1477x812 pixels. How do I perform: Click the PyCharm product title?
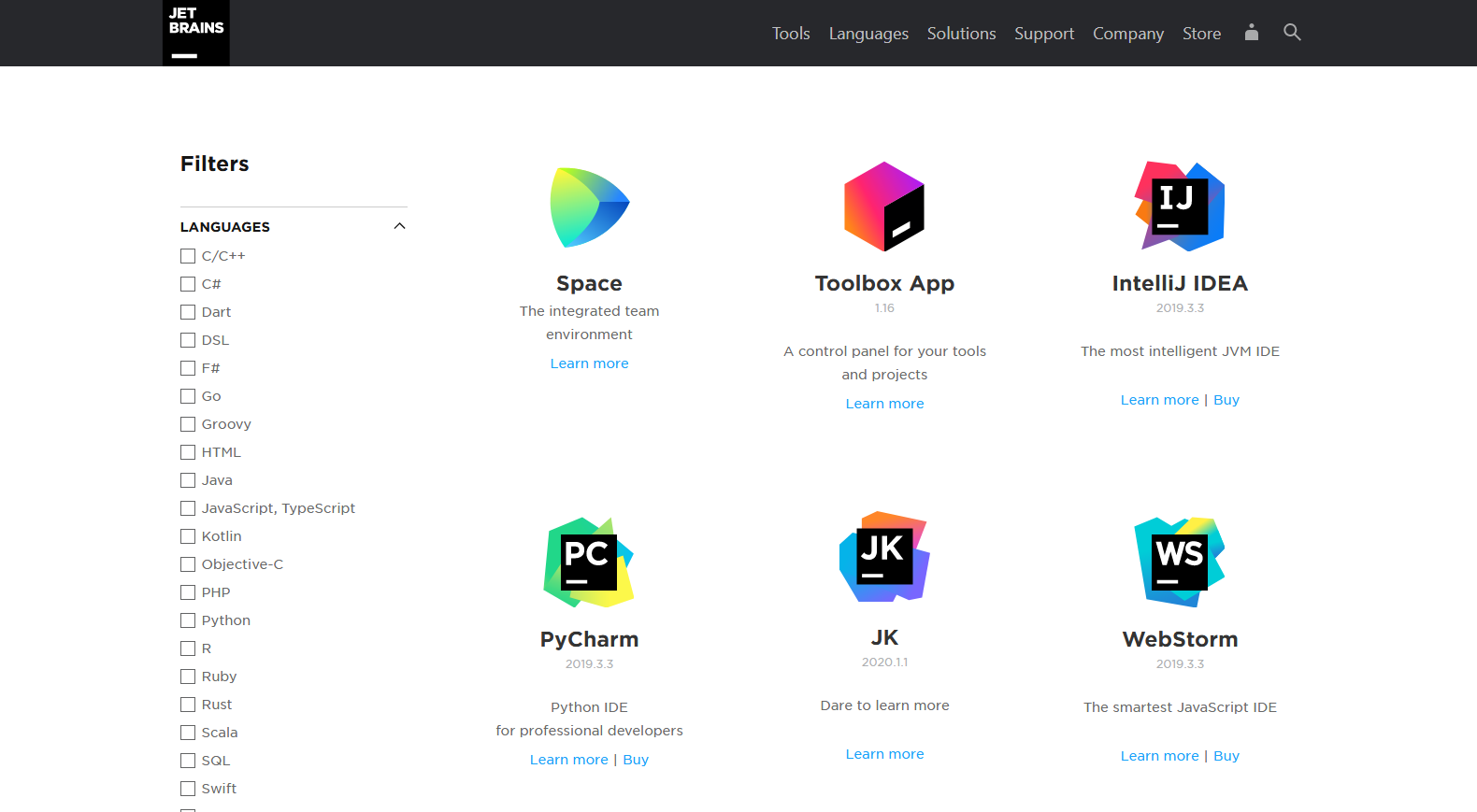(589, 639)
